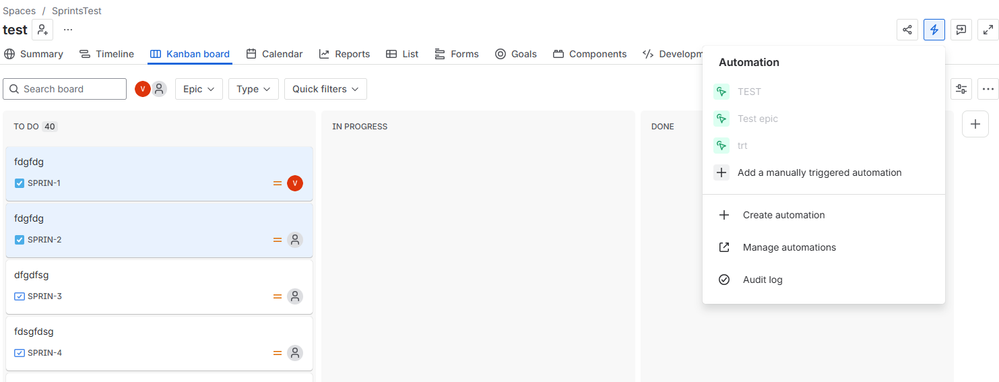Click the enter full screen arrows icon
This screenshot has width=999, height=382.
coord(988,30)
